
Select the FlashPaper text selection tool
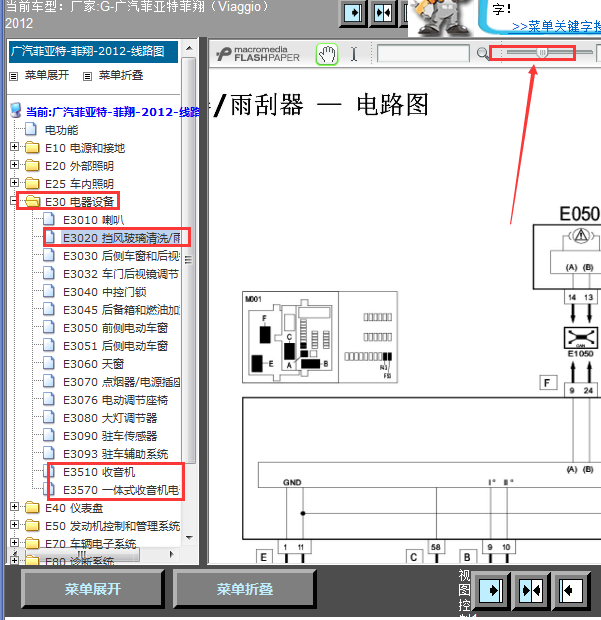(x=354, y=54)
